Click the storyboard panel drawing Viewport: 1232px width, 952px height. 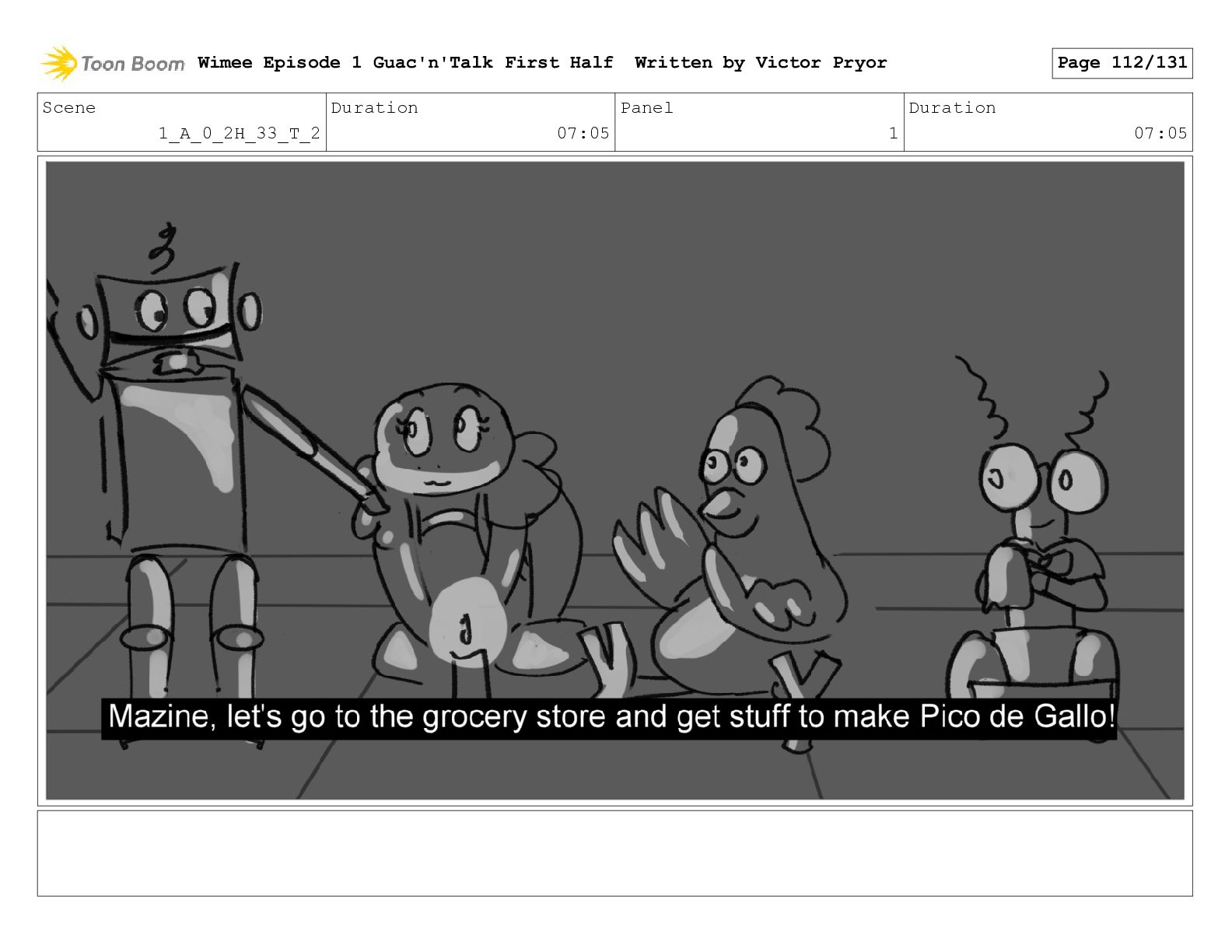coord(614,480)
